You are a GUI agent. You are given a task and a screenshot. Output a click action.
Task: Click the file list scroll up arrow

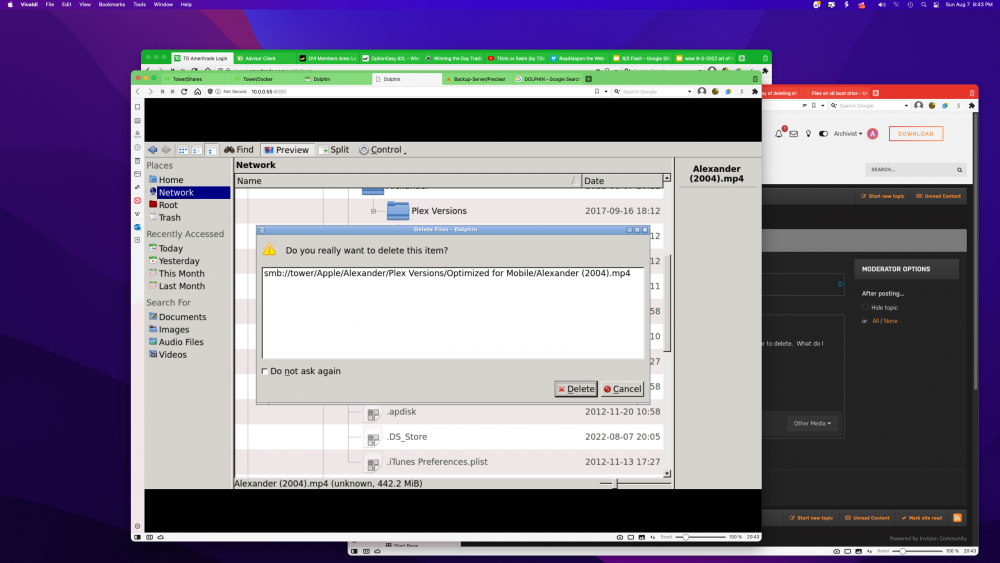coord(667,179)
